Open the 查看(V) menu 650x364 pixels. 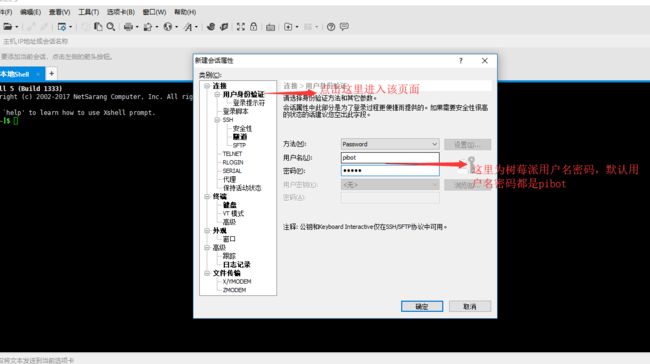coord(59,12)
